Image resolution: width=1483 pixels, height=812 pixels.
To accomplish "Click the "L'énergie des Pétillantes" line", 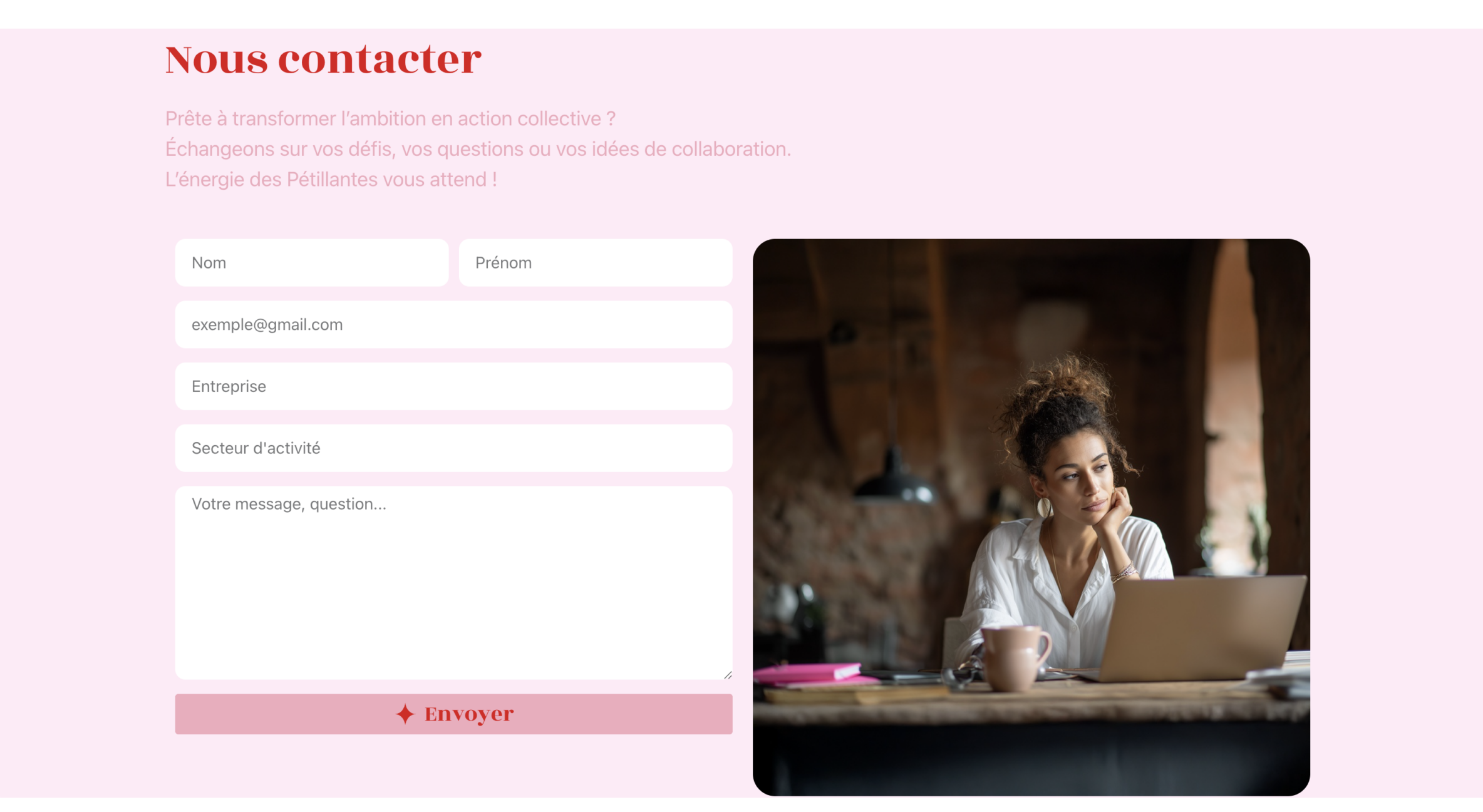I will click(x=331, y=180).
